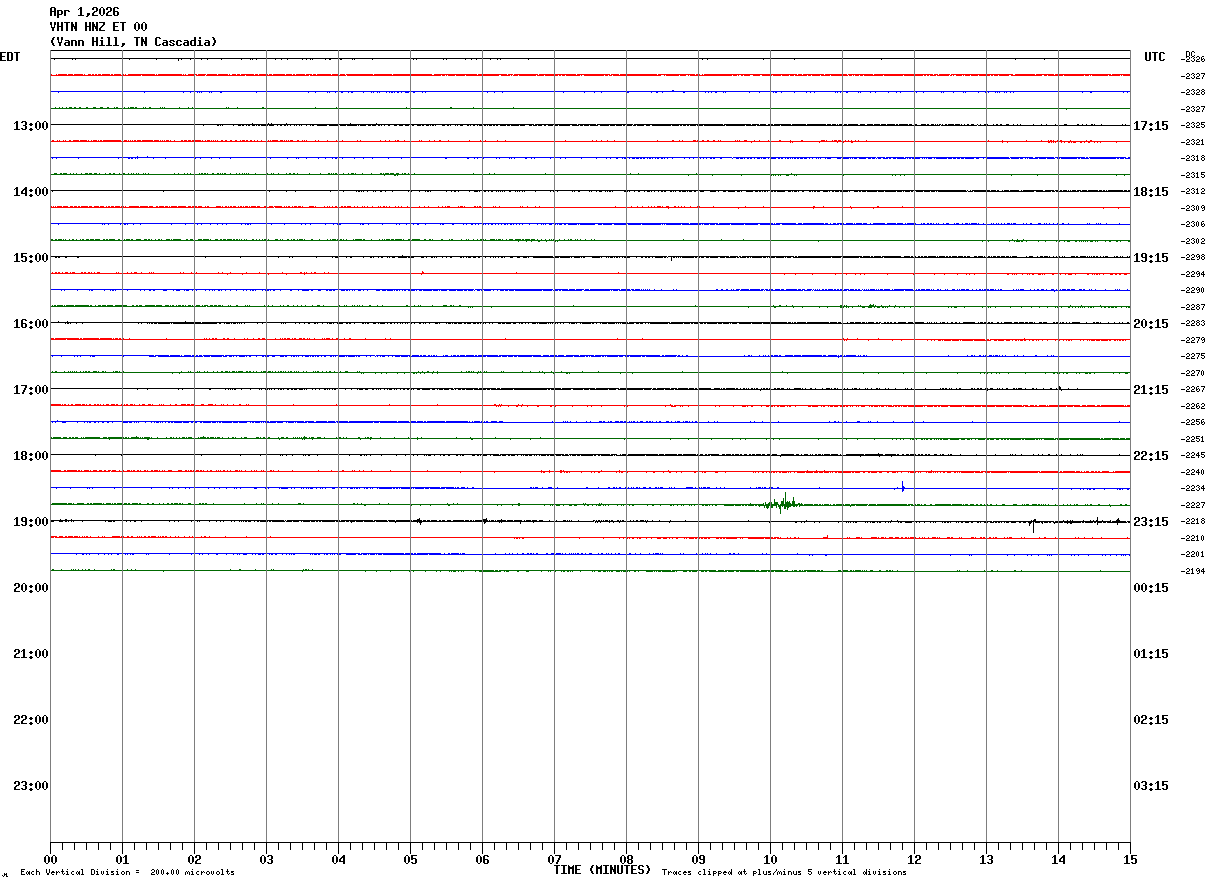Click the blue spike just before minute 12
The height and width of the screenshot is (886, 1210).
click(903, 487)
